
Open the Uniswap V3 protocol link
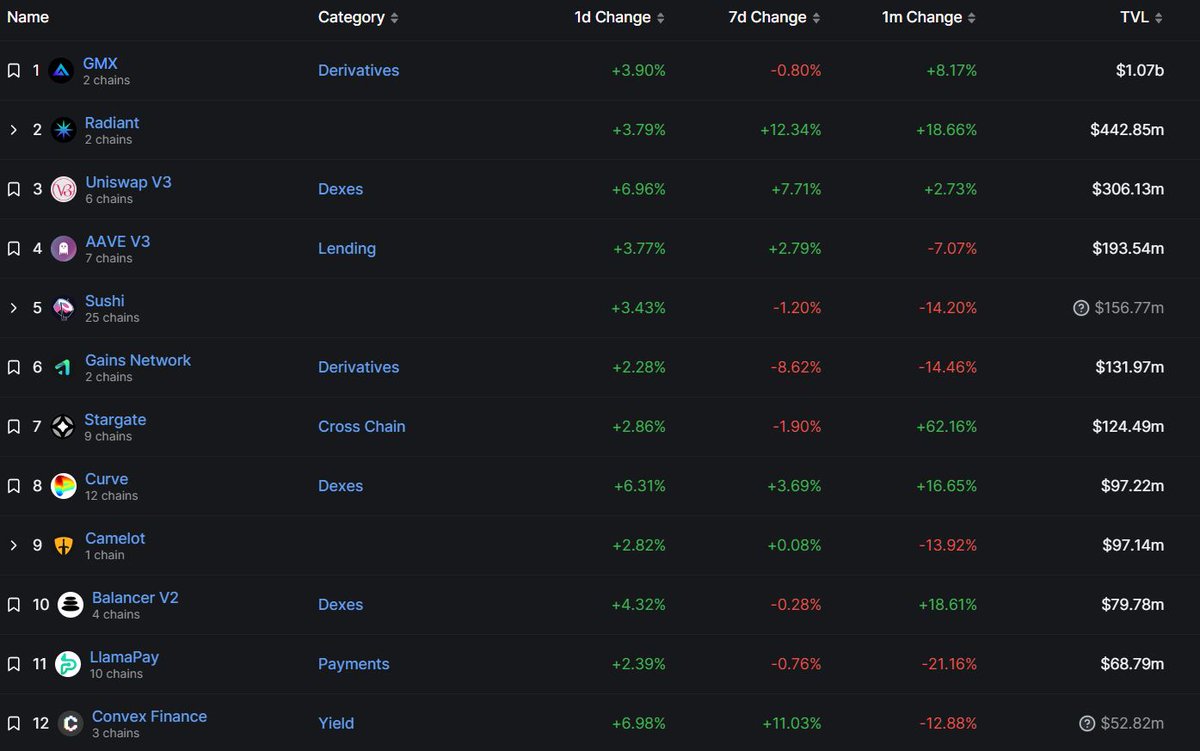tap(128, 182)
